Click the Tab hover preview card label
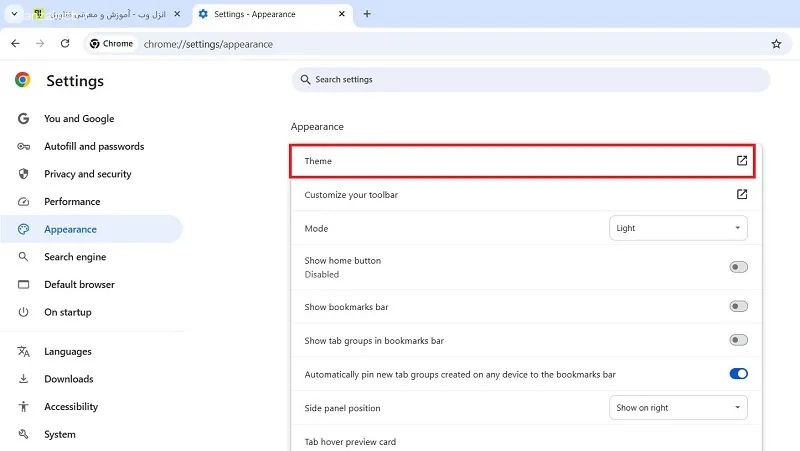This screenshot has width=800, height=451. coord(350,442)
